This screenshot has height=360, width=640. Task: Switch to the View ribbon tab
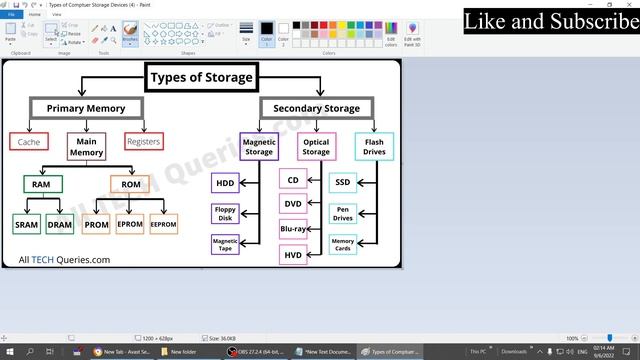coord(57,14)
